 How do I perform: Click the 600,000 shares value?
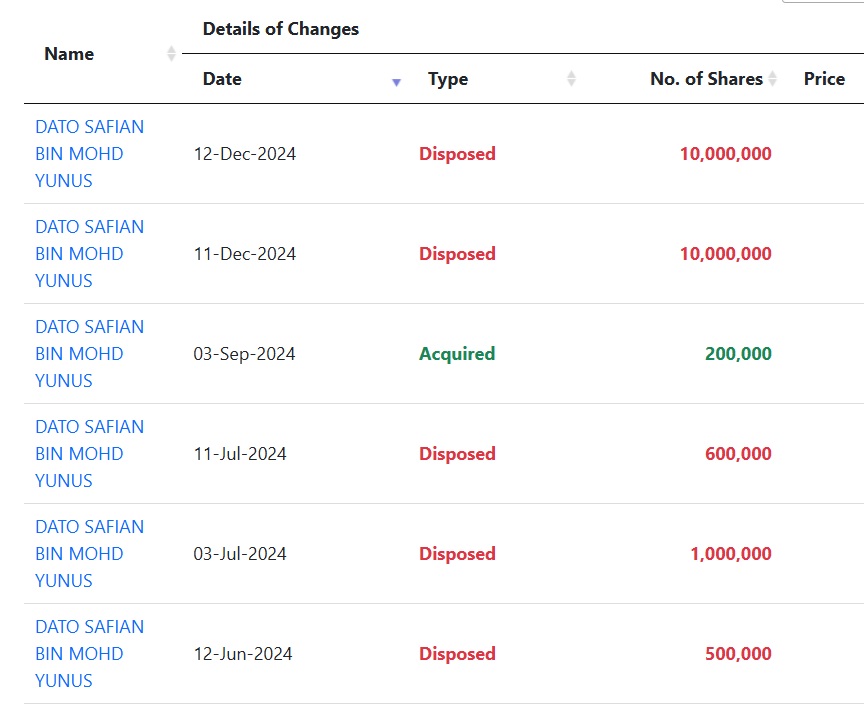click(x=738, y=454)
